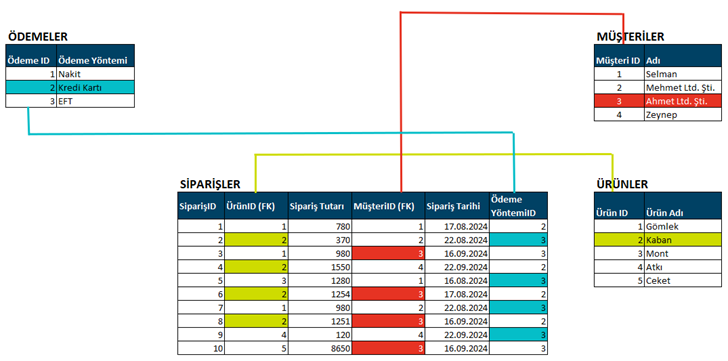This screenshot has height=361, width=728.
Task: Click the ÜrünID (FK) header in SİPARİŞLER
Action: coord(256,206)
